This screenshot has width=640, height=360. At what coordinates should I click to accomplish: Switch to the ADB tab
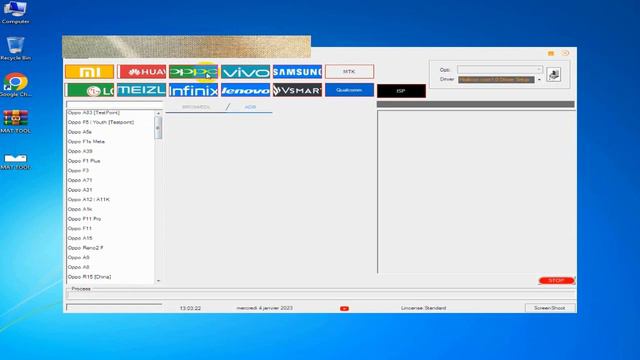(250, 107)
